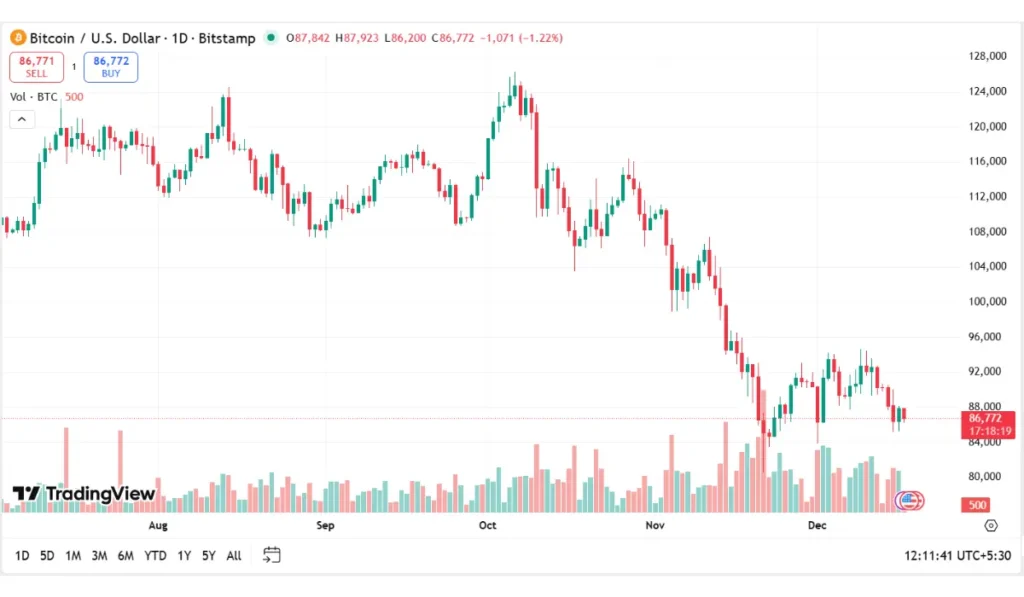Screen dimensions: 1024x597
Task: Click the Bitcoin coin icon in the header
Action: 17,38
